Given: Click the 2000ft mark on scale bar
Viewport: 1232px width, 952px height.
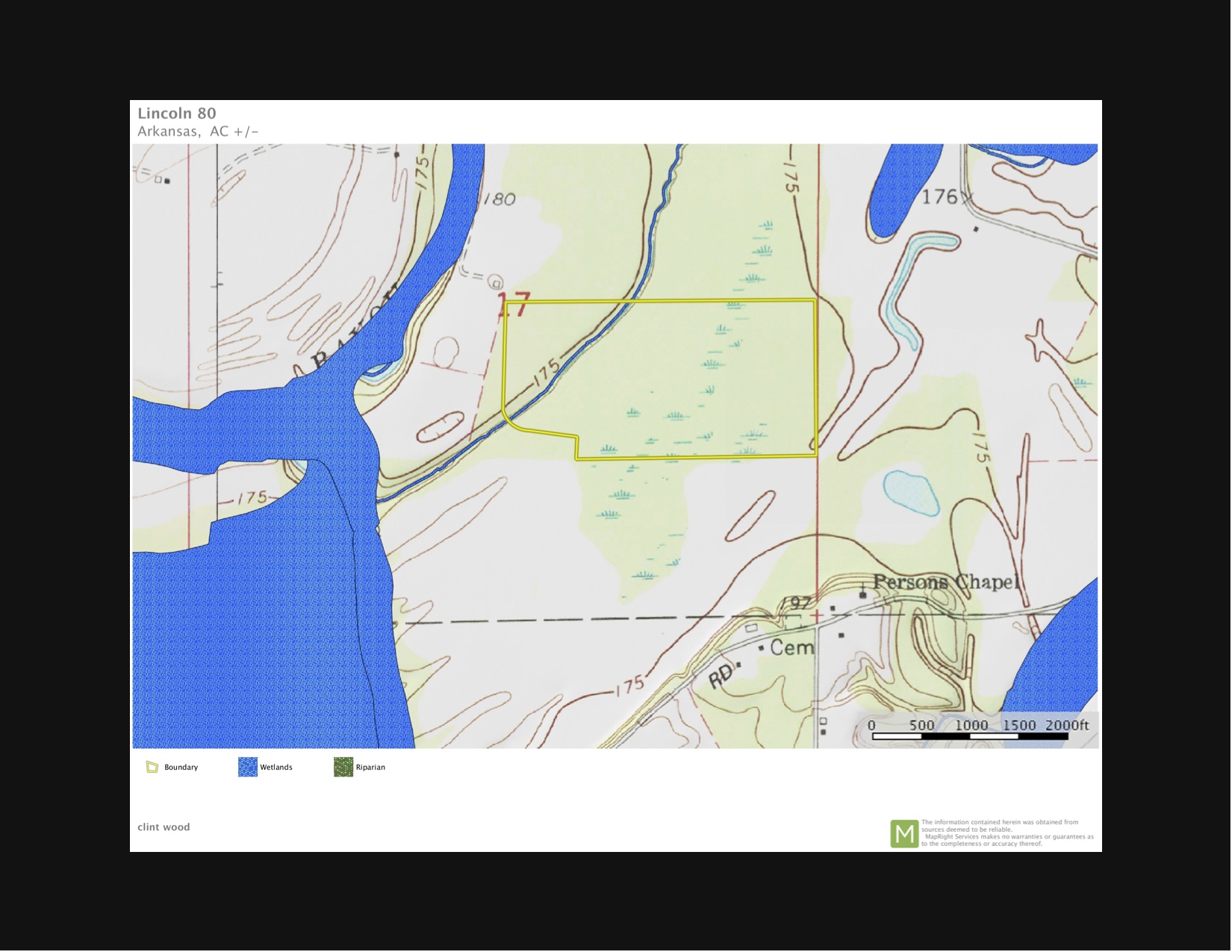Looking at the screenshot, I should [x=1066, y=725].
